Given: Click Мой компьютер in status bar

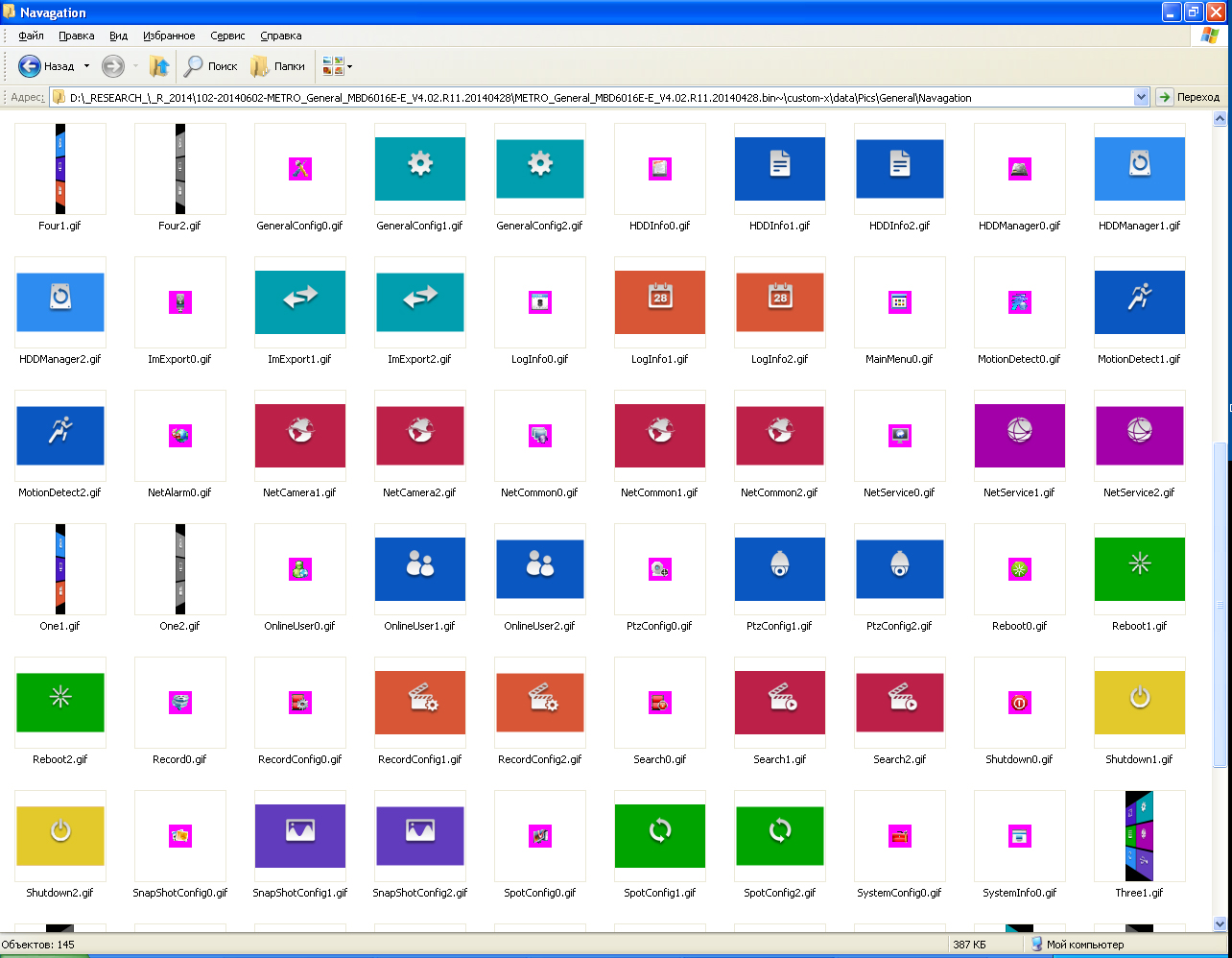Looking at the screenshot, I should (1077, 945).
